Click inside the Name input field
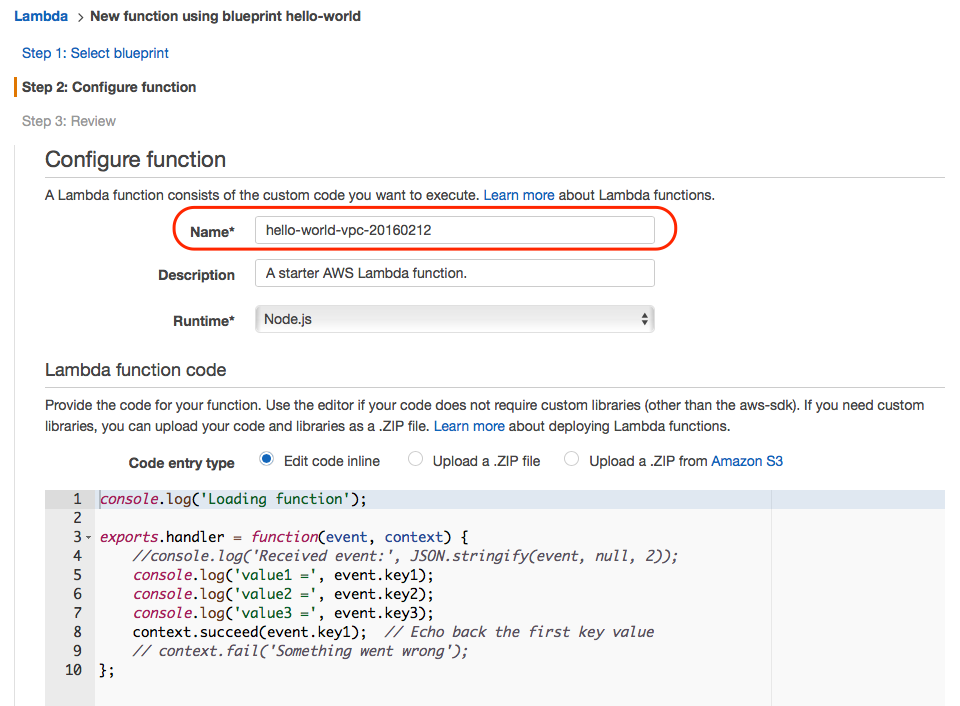This screenshot has width=960, height=706. click(455, 228)
